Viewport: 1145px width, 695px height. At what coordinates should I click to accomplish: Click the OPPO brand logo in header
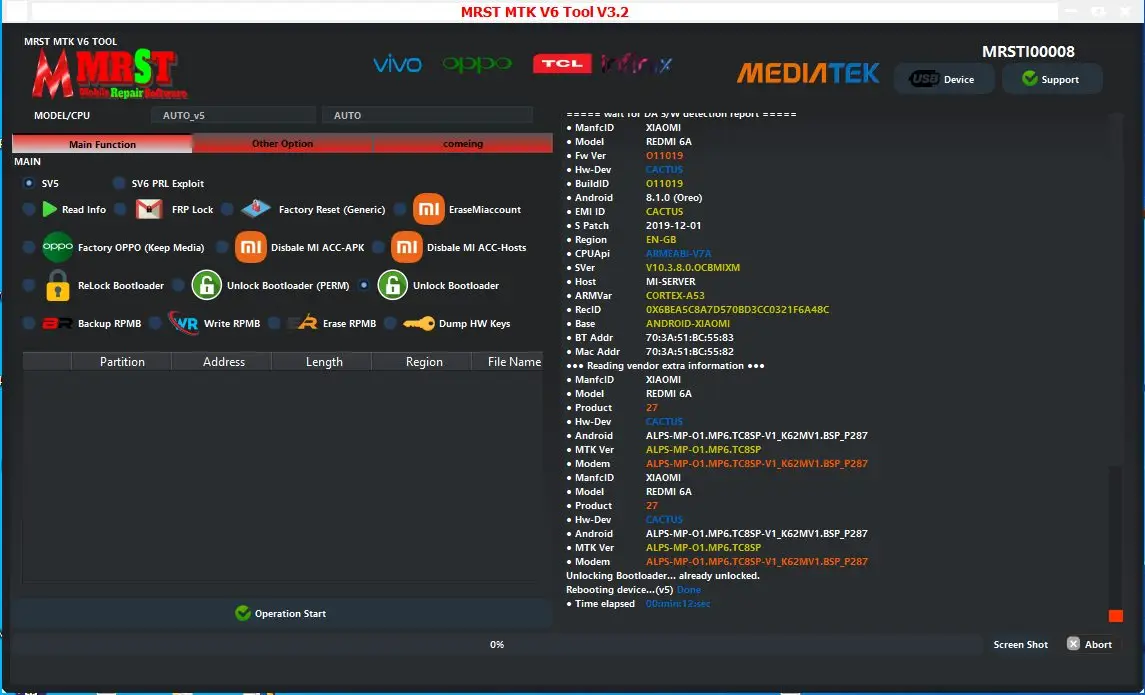point(477,64)
